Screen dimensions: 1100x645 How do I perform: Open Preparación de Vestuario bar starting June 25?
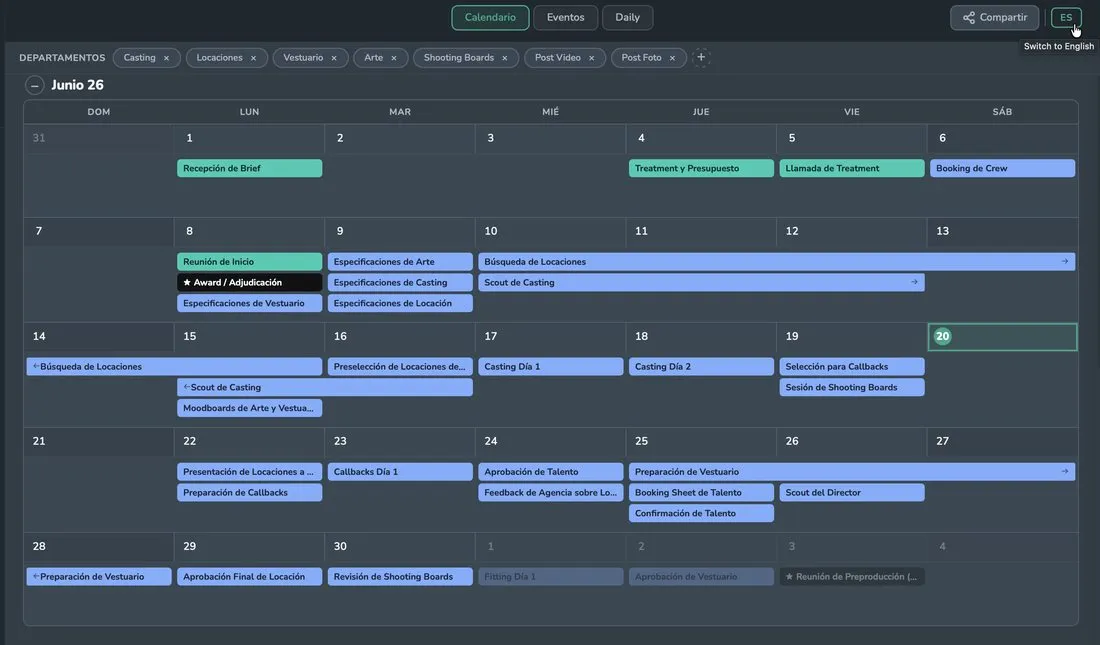point(852,472)
